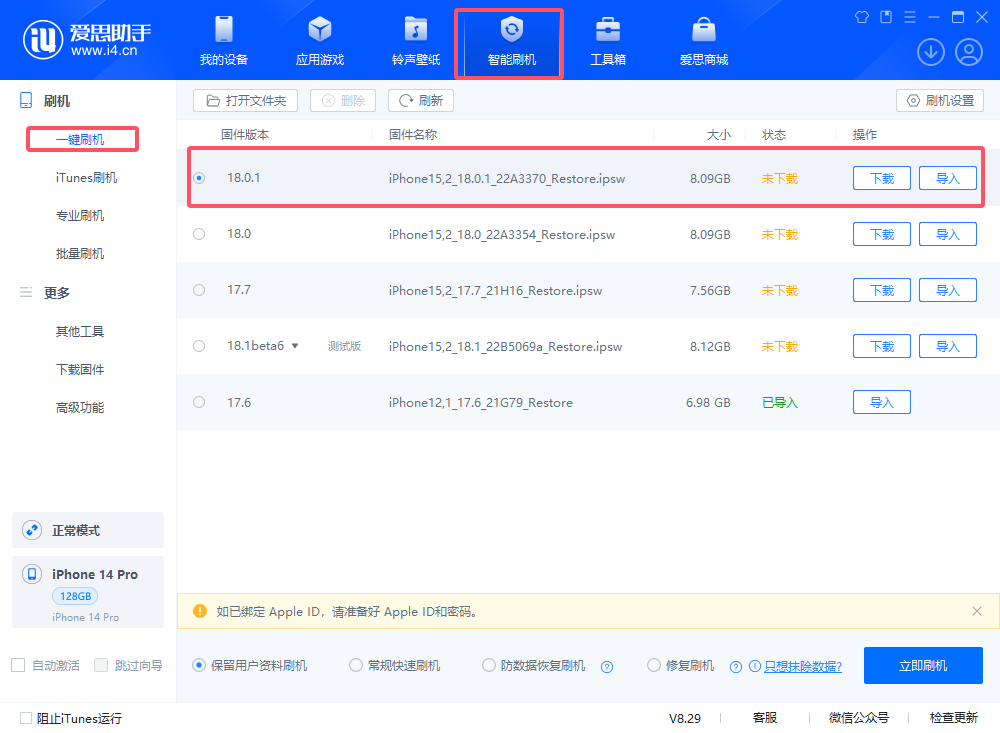Open 工具箱 toolbox tab

tap(608, 41)
